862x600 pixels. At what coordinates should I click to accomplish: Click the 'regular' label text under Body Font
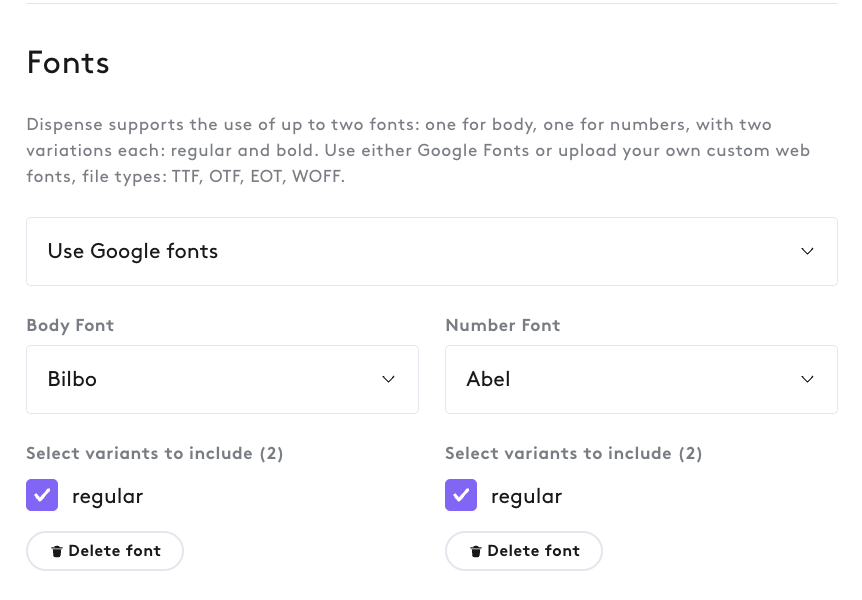pos(108,497)
